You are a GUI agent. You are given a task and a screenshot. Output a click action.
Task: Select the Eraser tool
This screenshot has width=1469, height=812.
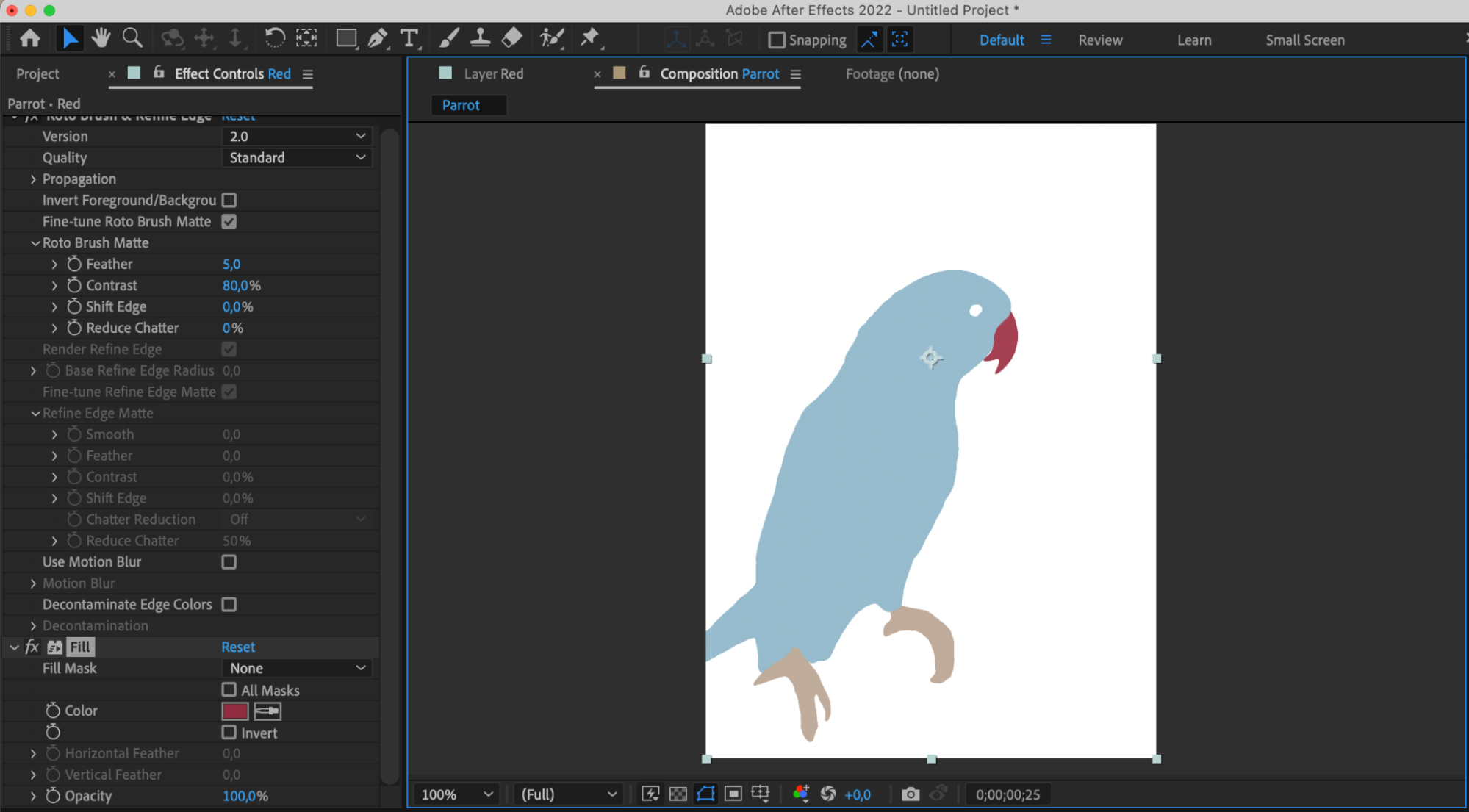point(512,39)
